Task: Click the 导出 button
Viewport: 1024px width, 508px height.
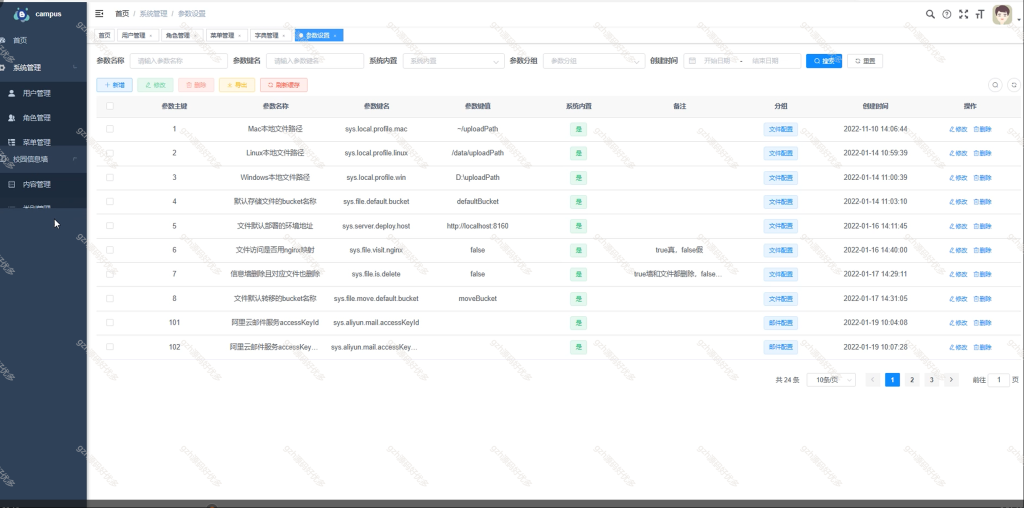Action: tap(237, 85)
